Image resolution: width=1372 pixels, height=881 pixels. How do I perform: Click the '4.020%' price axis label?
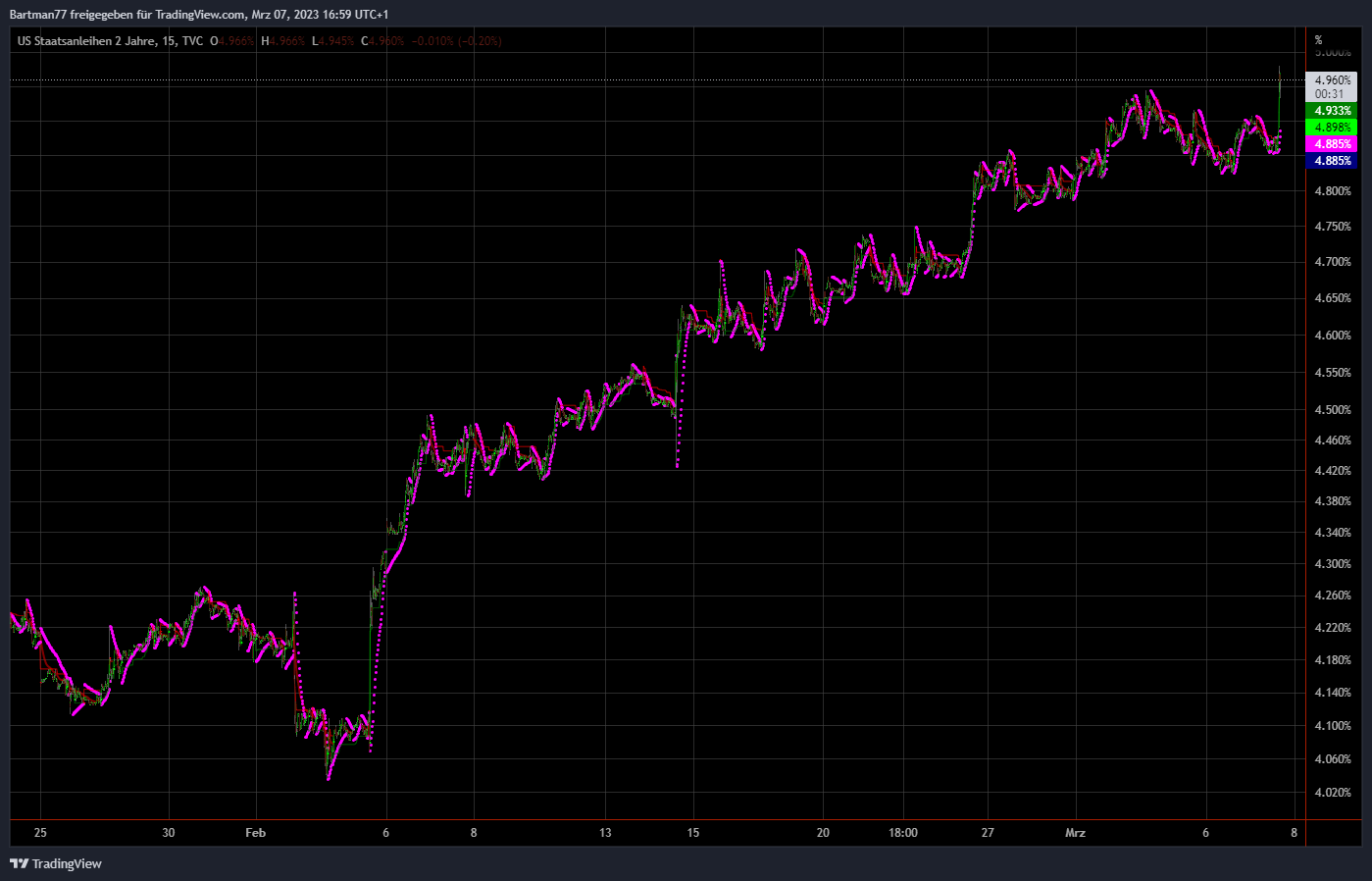(1333, 793)
